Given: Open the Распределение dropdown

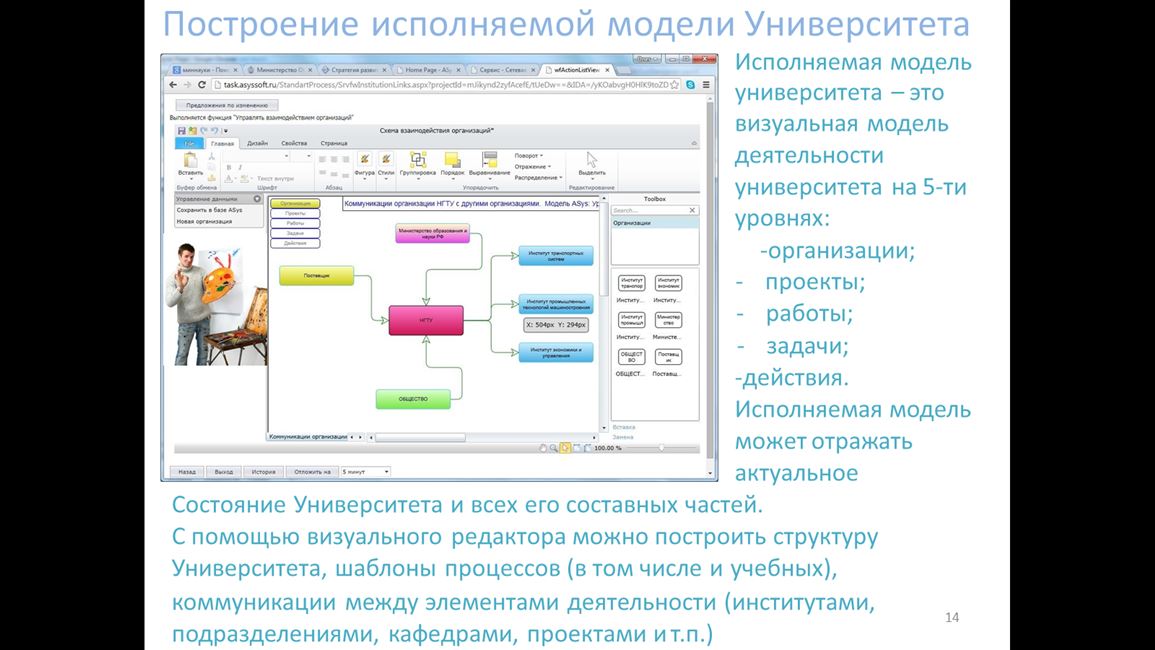Looking at the screenshot, I should pyautogui.click(x=536, y=178).
